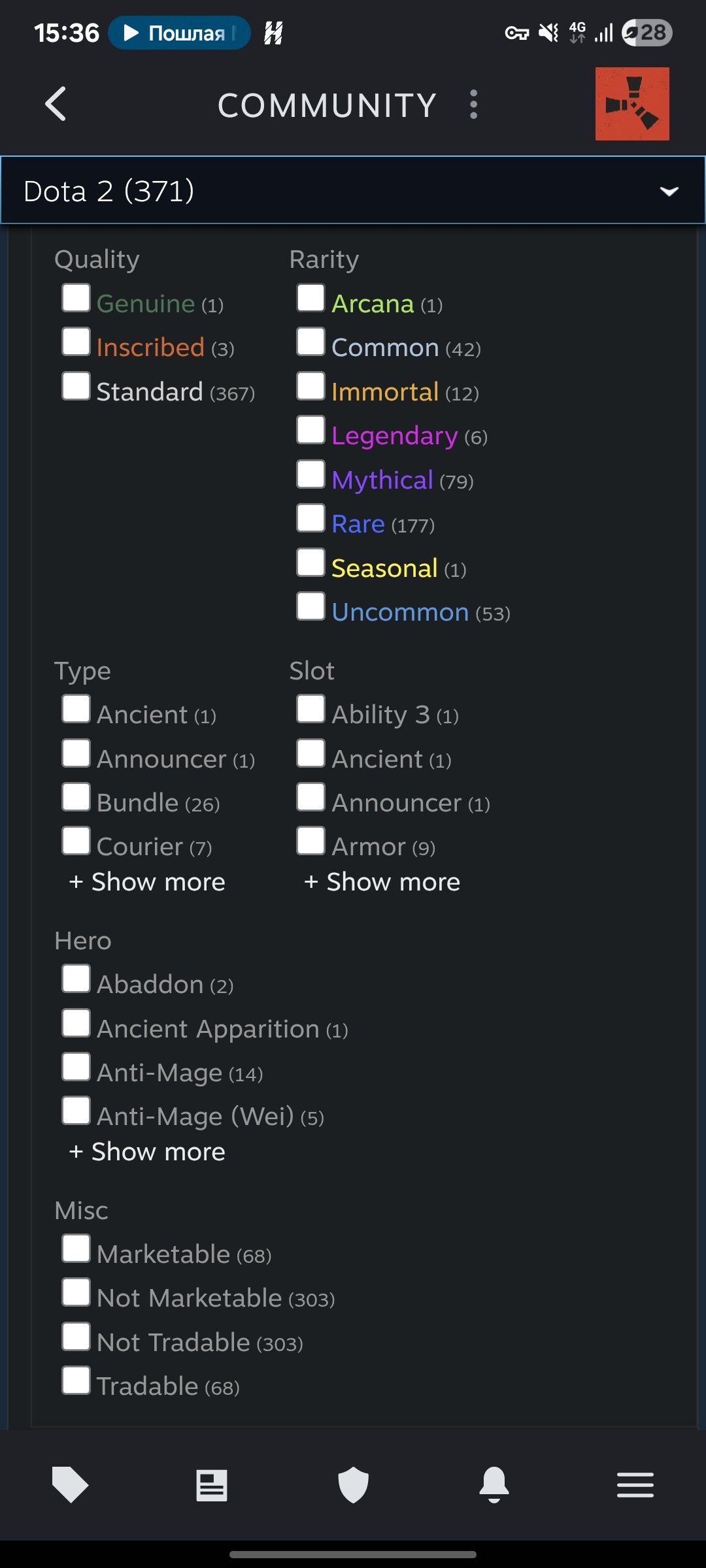This screenshot has width=706, height=1568.
Task: Tap the Legendary rarity label
Action: 394,436
